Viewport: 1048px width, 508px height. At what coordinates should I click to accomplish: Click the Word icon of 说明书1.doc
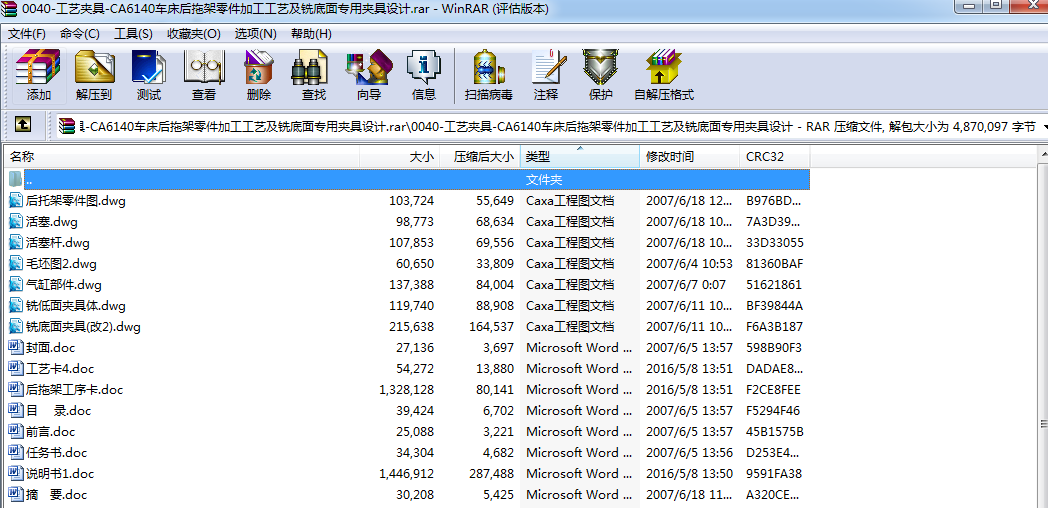pos(16,473)
